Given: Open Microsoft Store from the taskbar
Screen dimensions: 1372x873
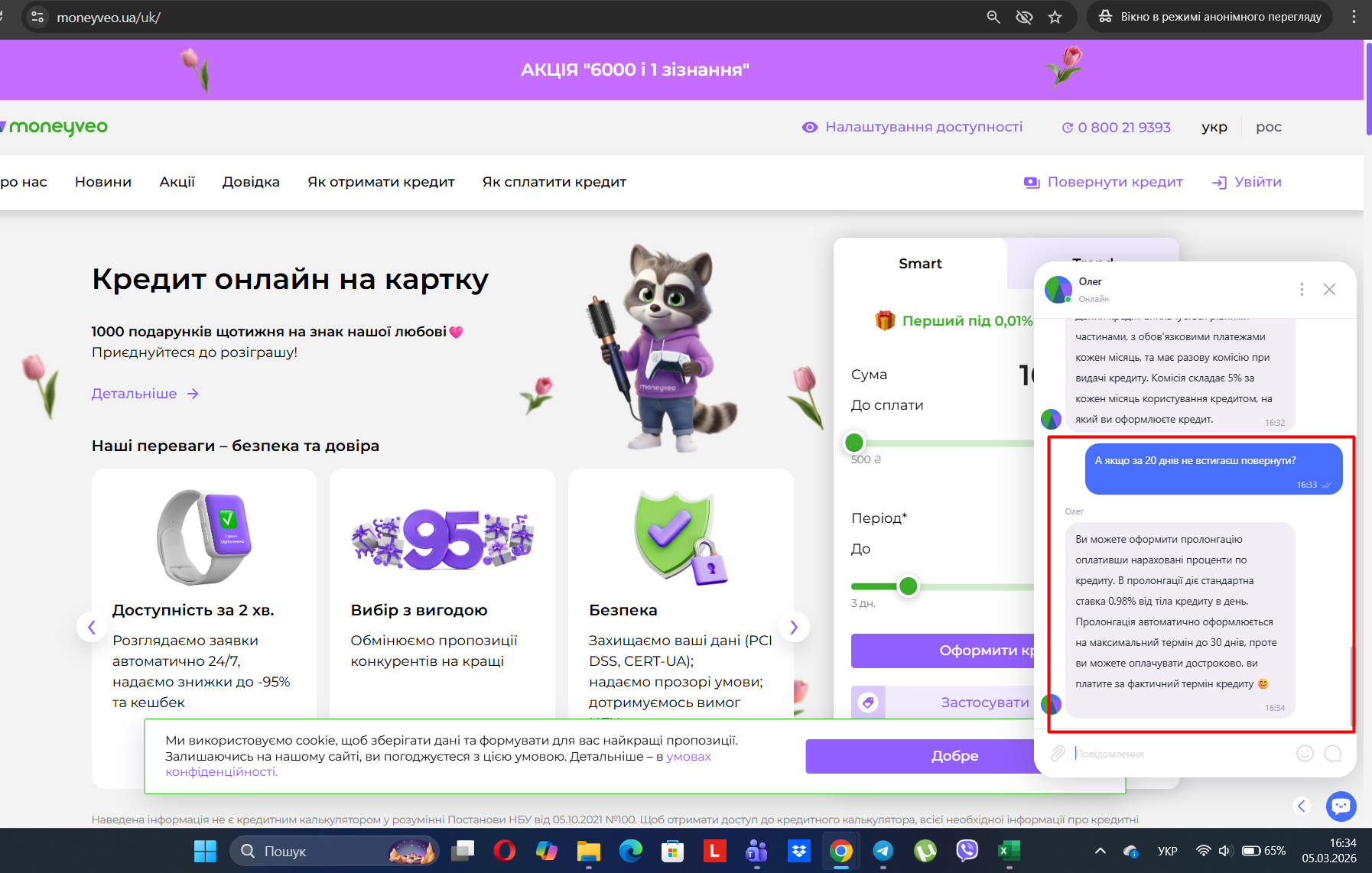Looking at the screenshot, I should tap(673, 851).
